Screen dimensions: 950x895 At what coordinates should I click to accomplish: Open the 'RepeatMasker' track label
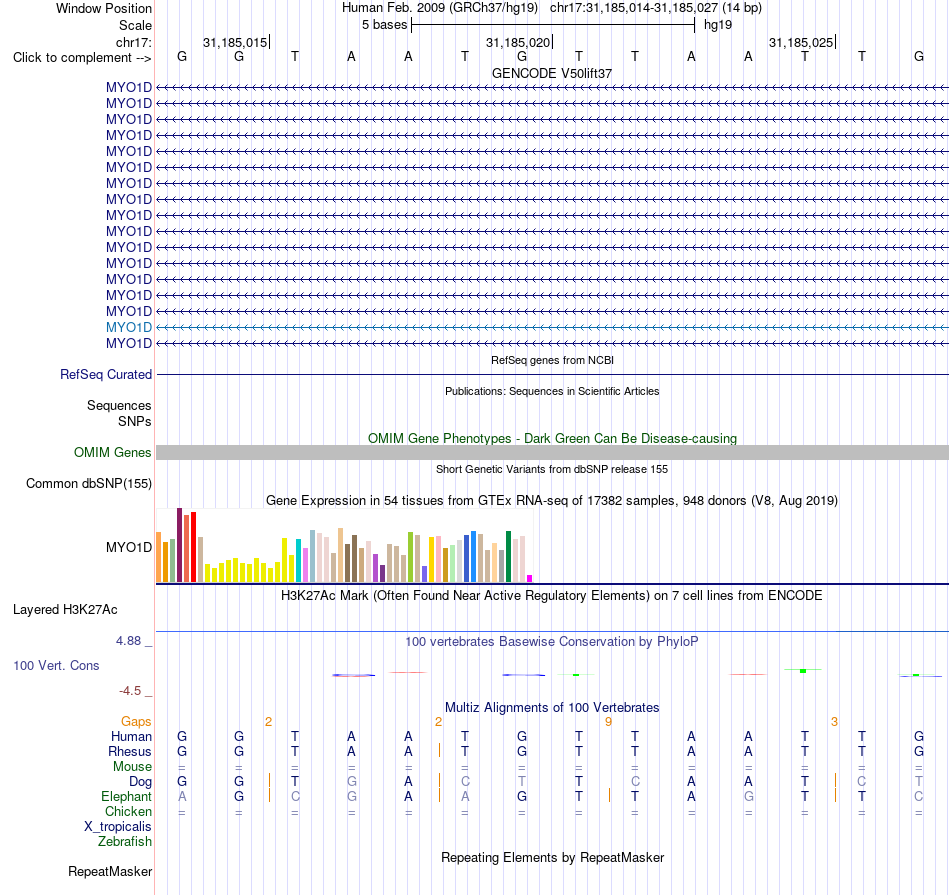click(x=110, y=871)
